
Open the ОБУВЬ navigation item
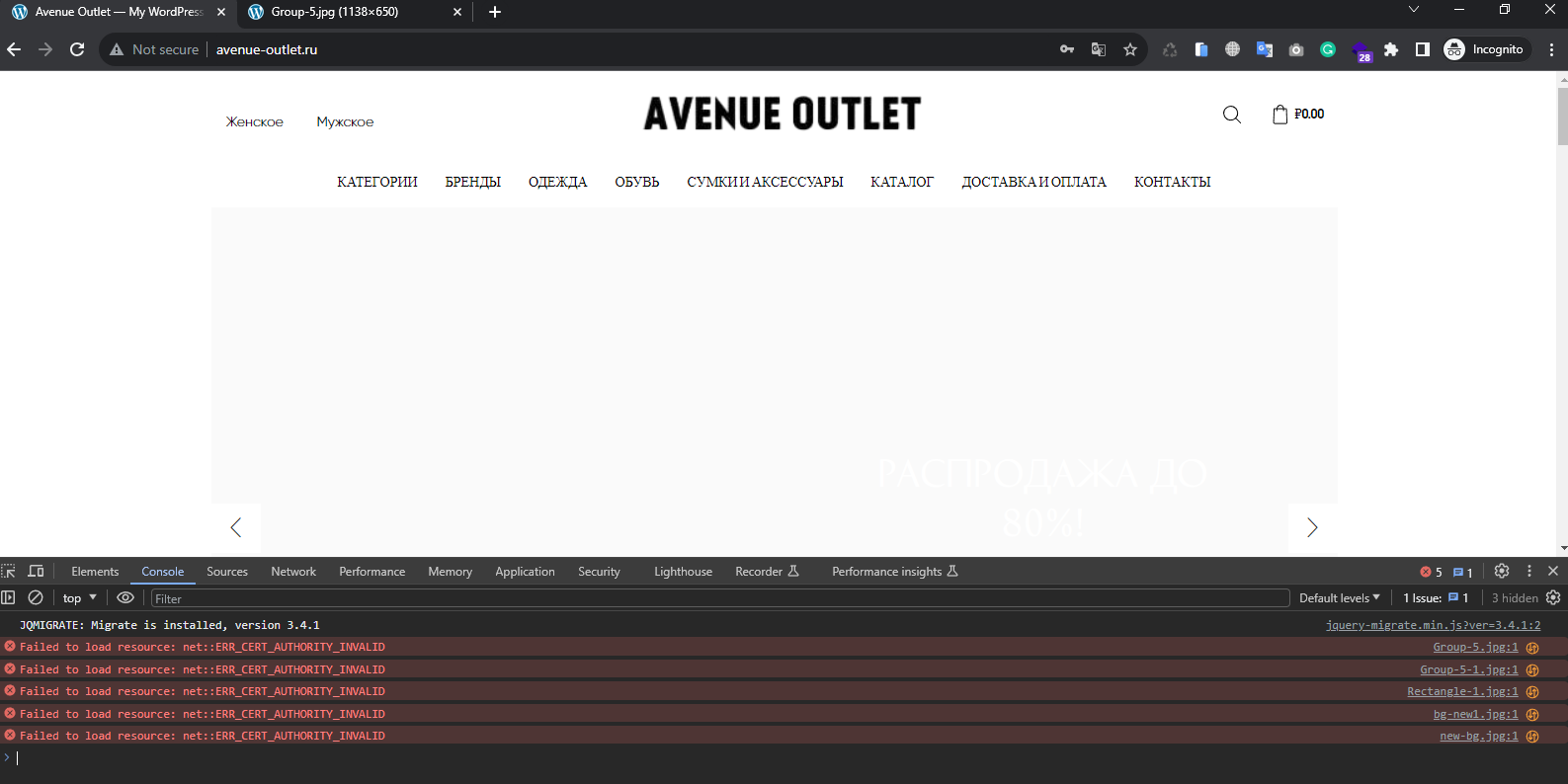pos(637,182)
